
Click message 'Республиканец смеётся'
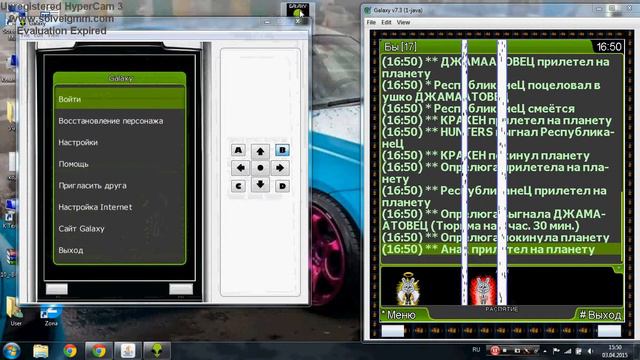[478, 109]
